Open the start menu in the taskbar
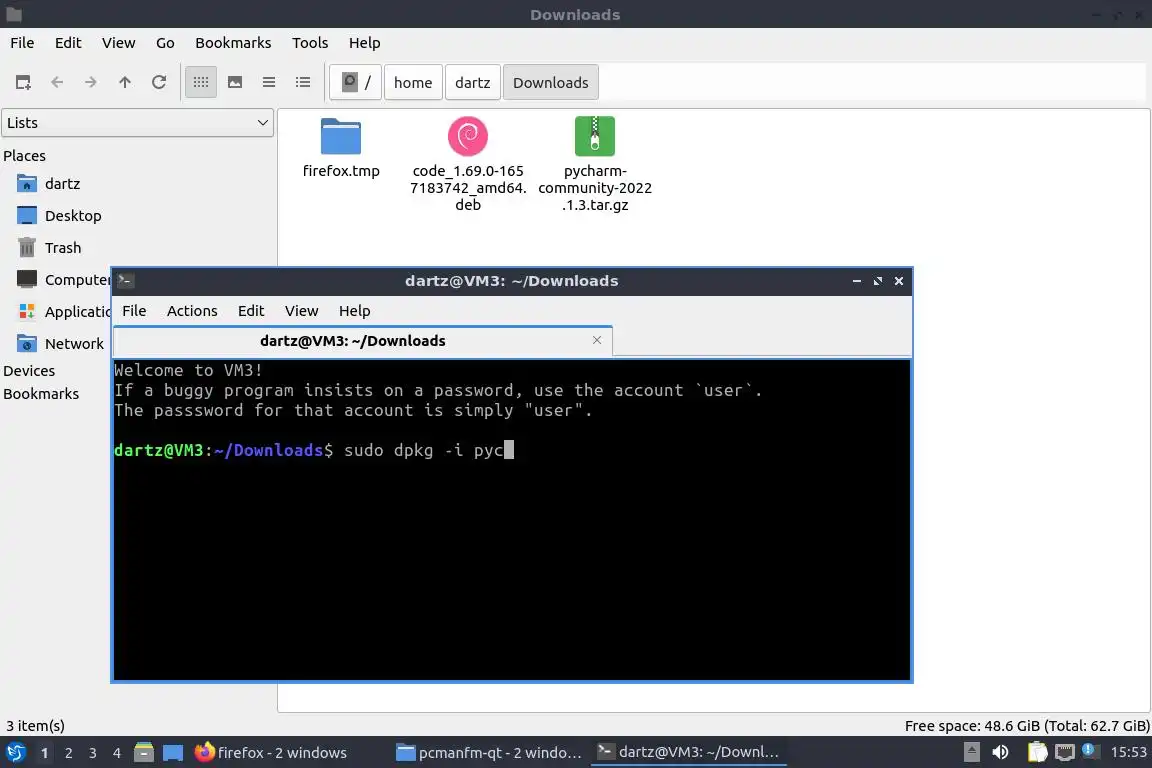Image resolution: width=1152 pixels, height=768 pixels. [x=15, y=753]
